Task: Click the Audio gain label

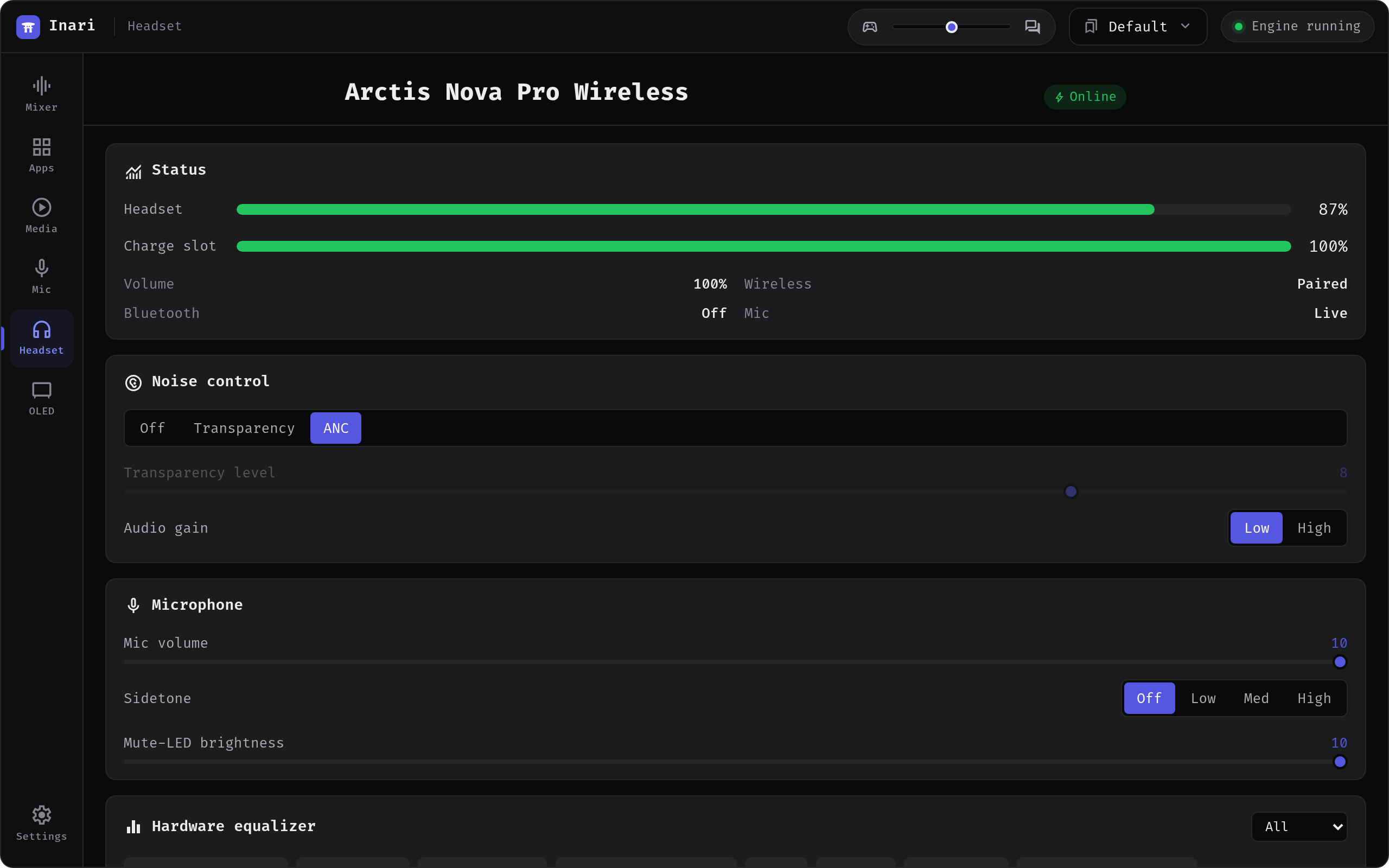Action: 166,528
